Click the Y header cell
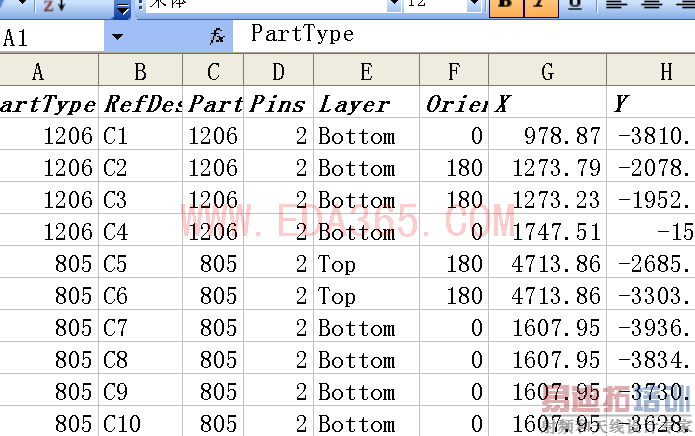695x436 pixels. [651, 102]
